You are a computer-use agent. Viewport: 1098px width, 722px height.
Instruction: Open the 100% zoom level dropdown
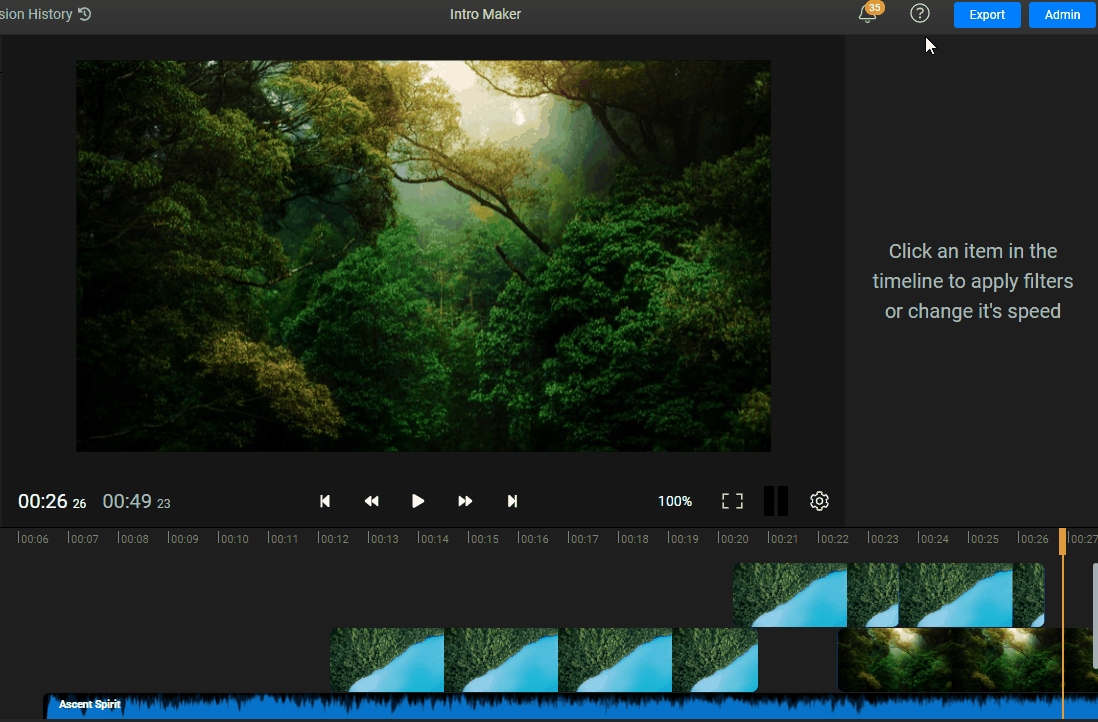pos(675,501)
